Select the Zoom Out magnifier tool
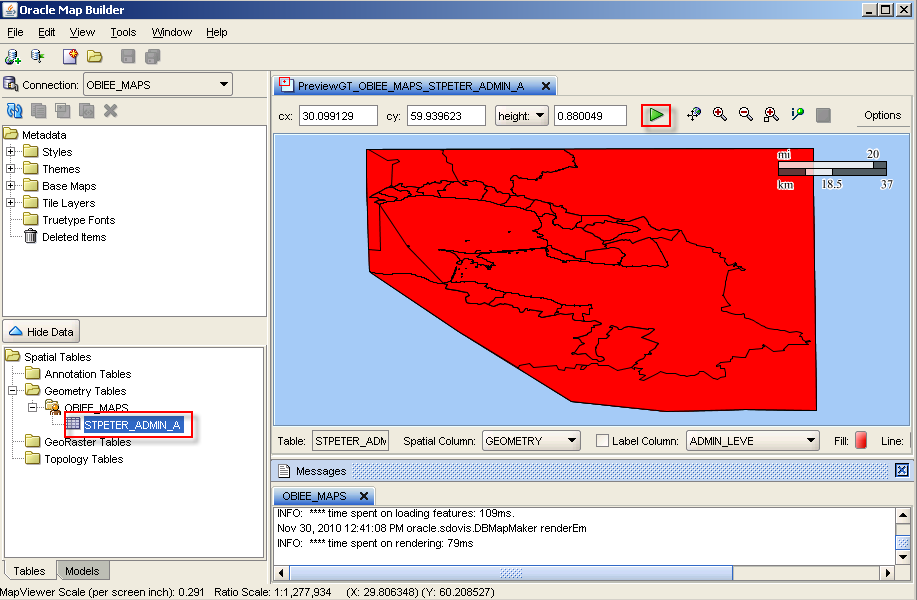The image size is (917, 600). click(x=745, y=115)
